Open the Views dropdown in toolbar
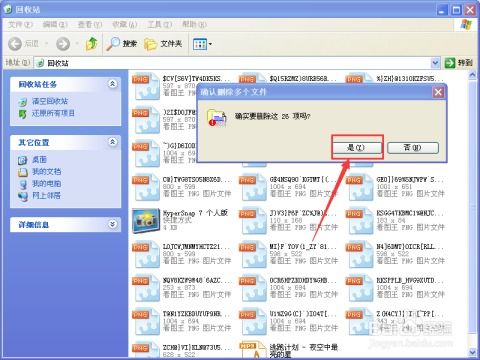Viewport: 480px width, 360px height. tap(202, 44)
